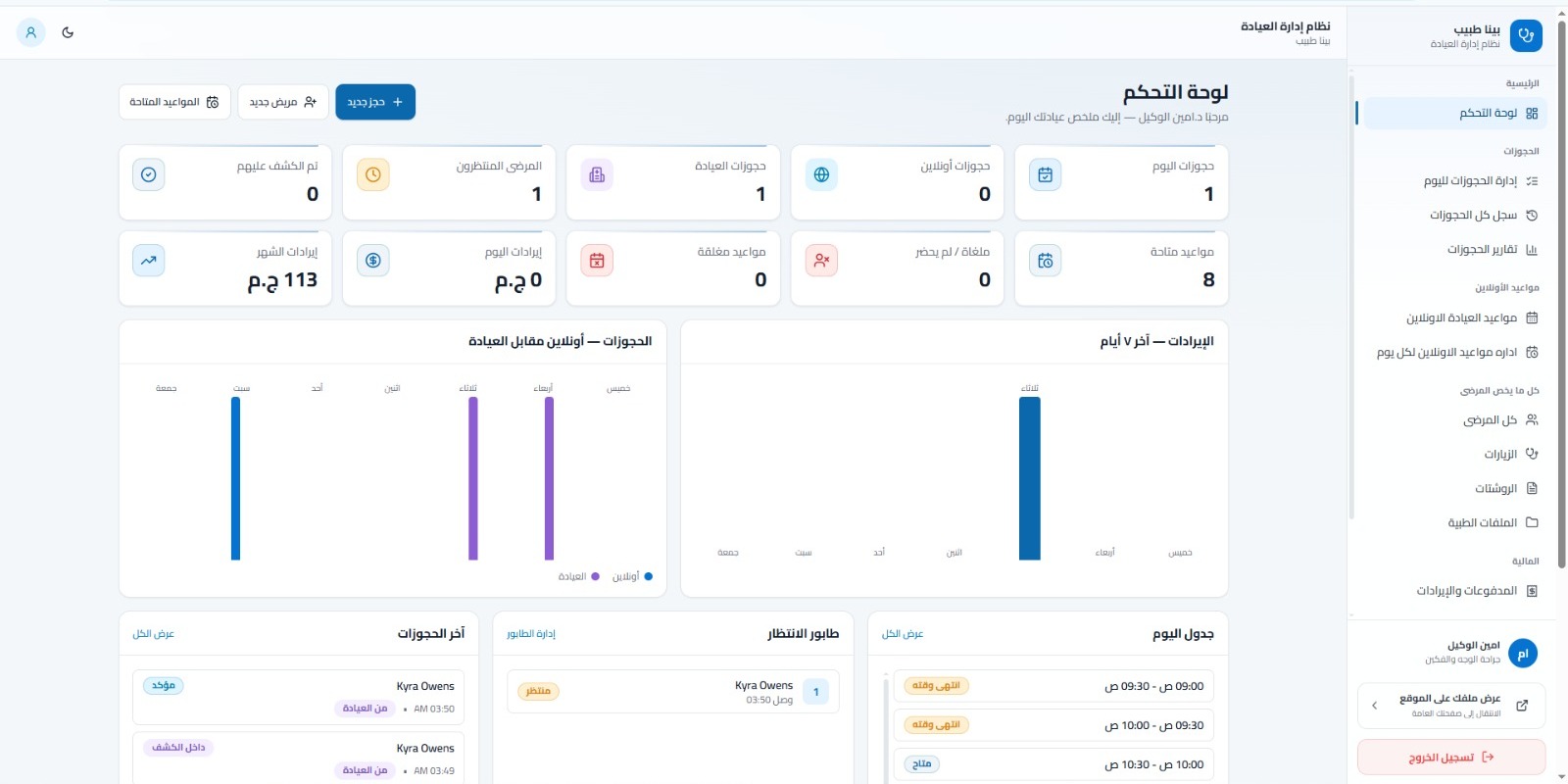Click عرض الكل in آخر الحجوزات
This screenshot has height=784, width=1568.
tap(154, 634)
